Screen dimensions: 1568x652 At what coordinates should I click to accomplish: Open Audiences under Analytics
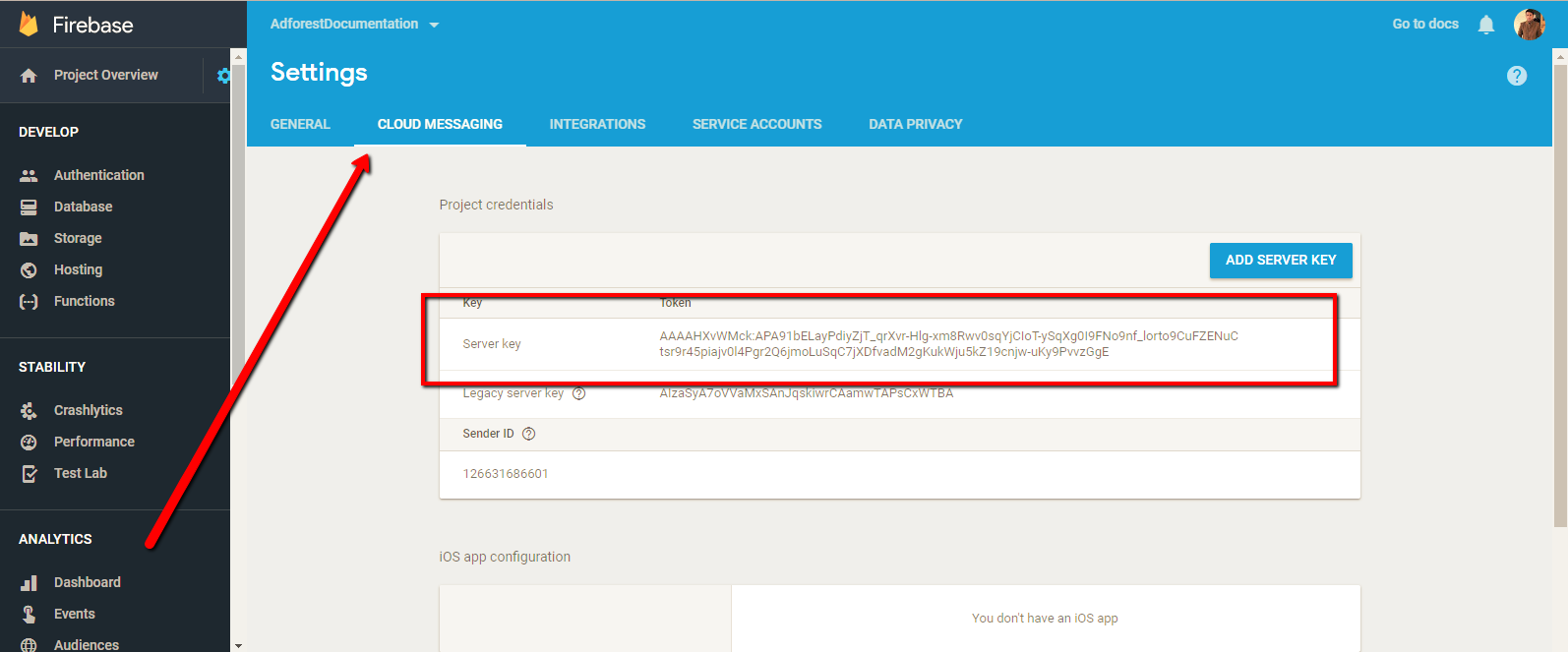click(87, 645)
